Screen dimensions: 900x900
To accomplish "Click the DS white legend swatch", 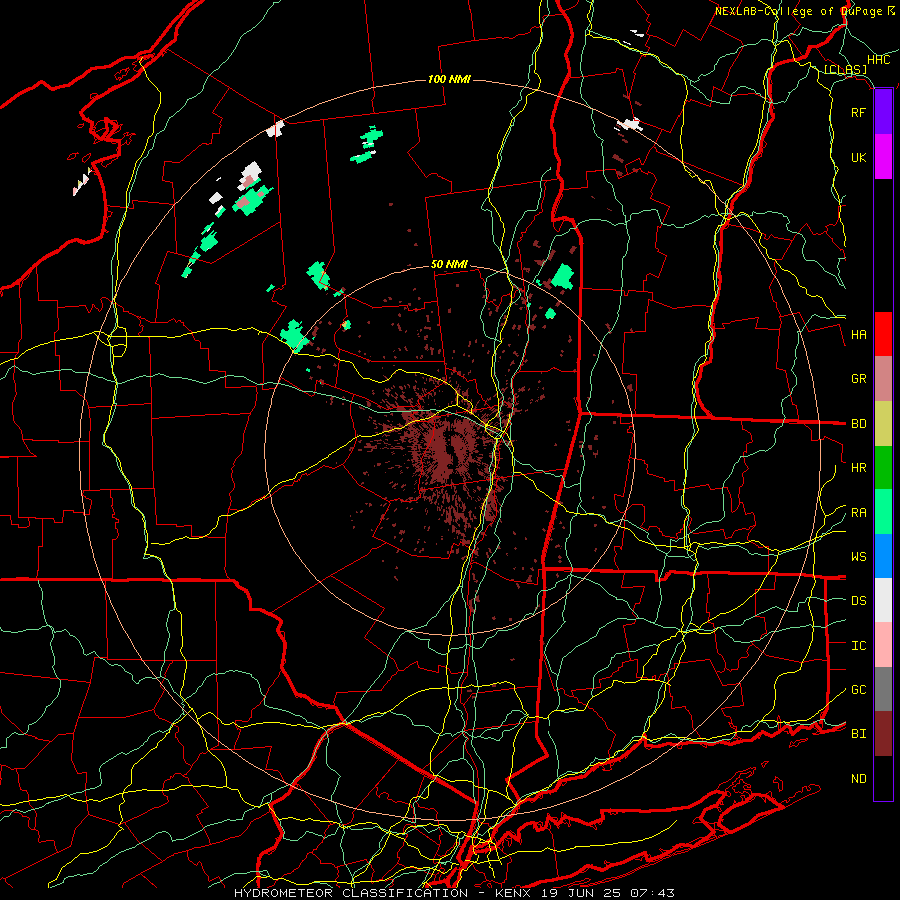I will (x=883, y=600).
